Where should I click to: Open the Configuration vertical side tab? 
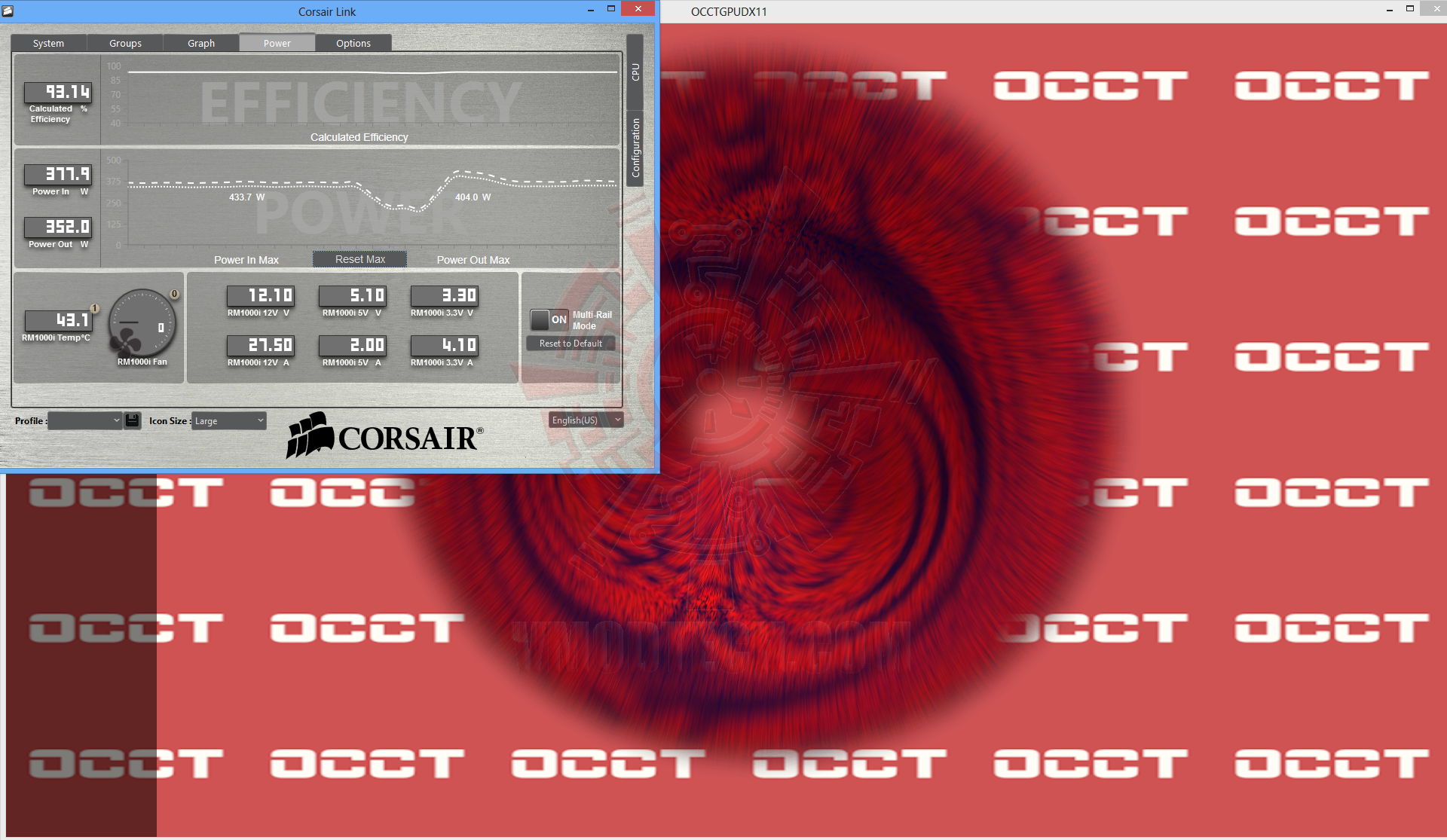pos(635,148)
